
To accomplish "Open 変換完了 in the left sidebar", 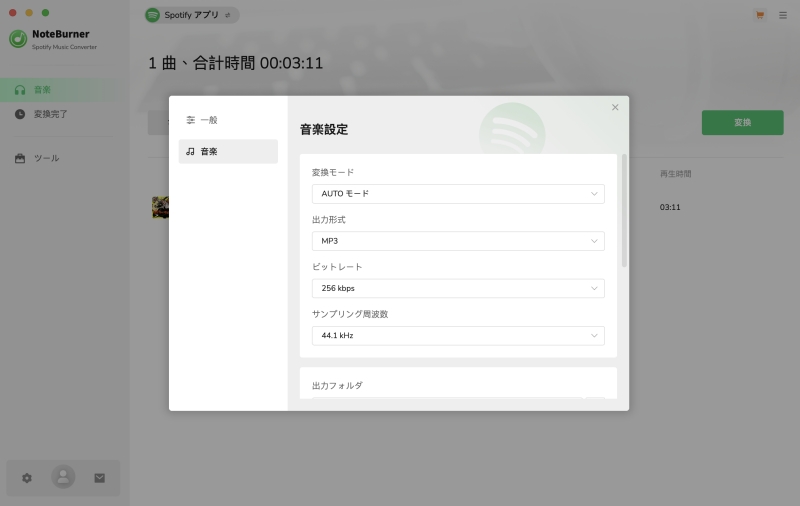I will pyautogui.click(x=64, y=114).
